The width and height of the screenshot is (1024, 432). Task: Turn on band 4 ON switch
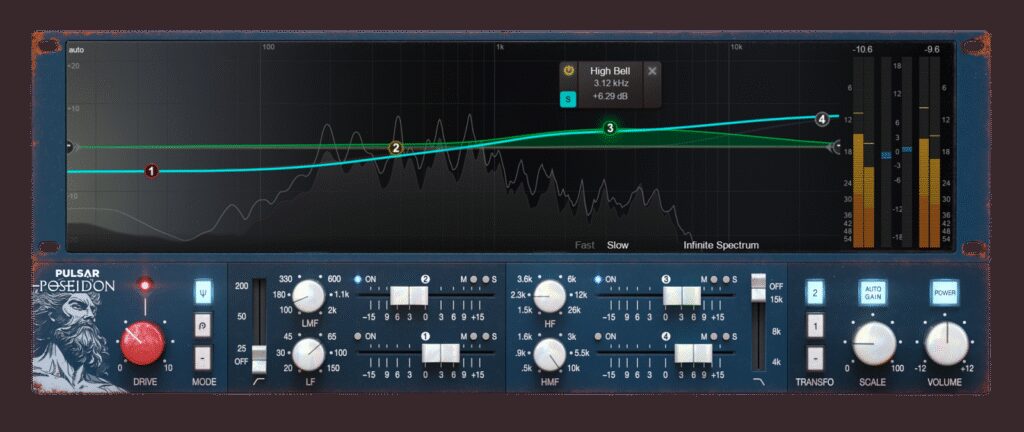599,336
